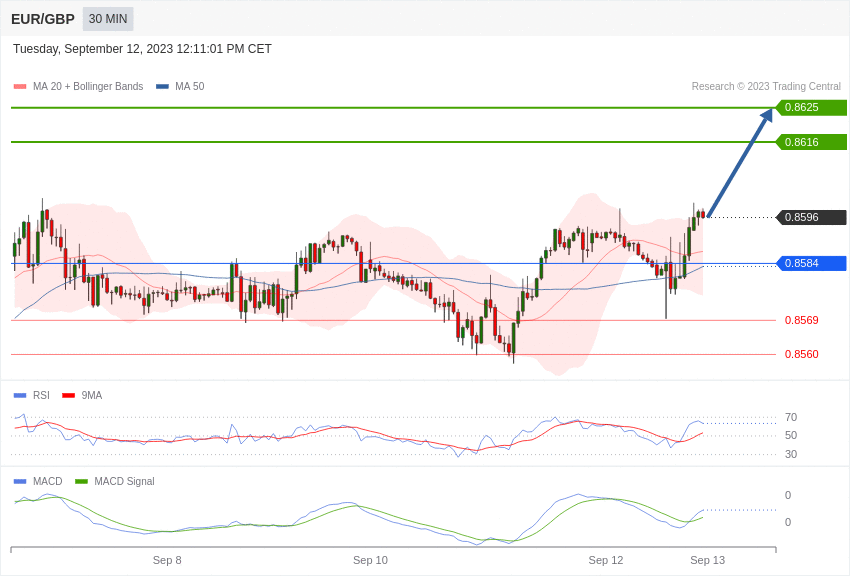850x576 pixels.
Task: Select the green 0.8616 resistance price tag
Action: click(x=811, y=142)
